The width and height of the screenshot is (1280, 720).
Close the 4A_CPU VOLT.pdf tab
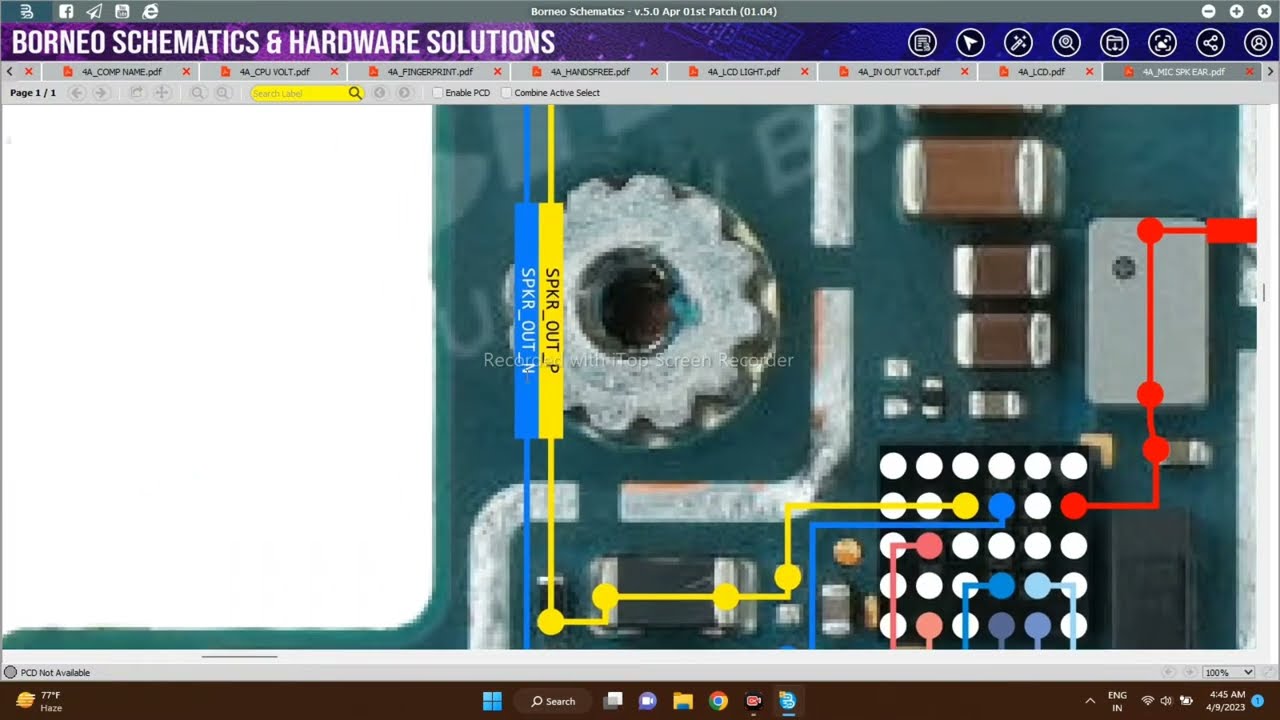pyautogui.click(x=334, y=72)
